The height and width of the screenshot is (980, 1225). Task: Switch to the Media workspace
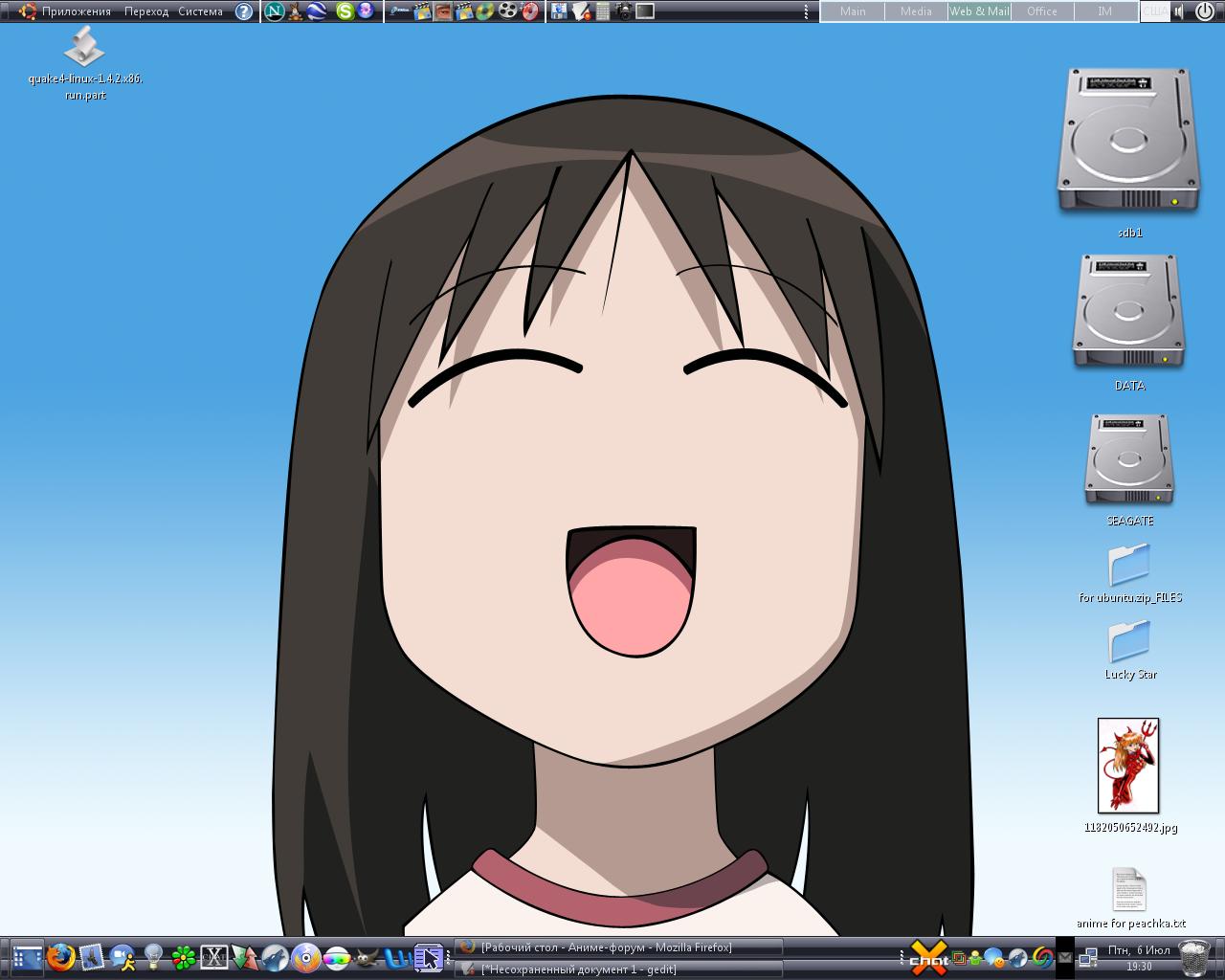[916, 11]
